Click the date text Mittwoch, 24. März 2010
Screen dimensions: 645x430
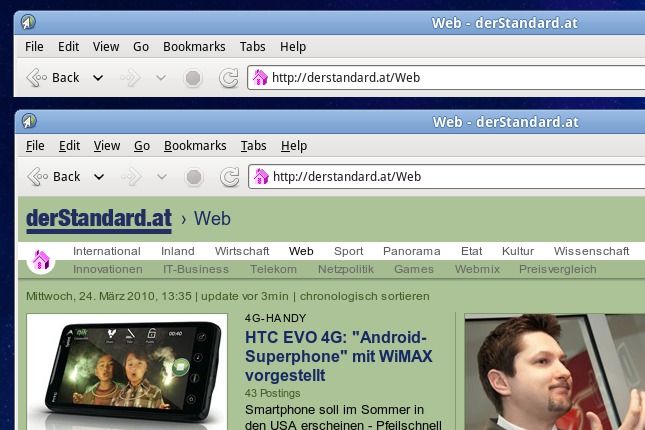(90, 296)
